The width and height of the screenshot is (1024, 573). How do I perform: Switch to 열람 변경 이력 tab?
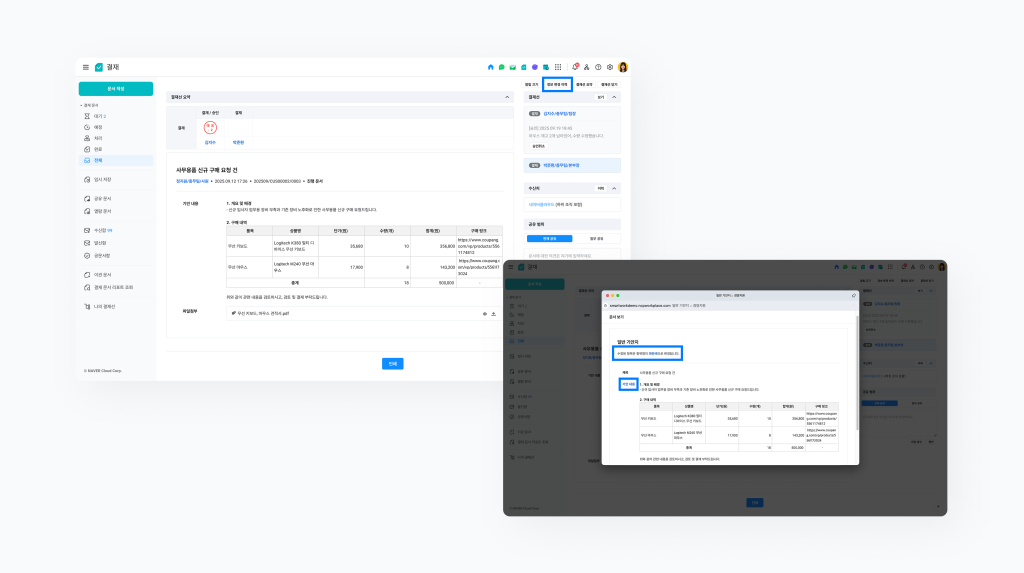557,85
